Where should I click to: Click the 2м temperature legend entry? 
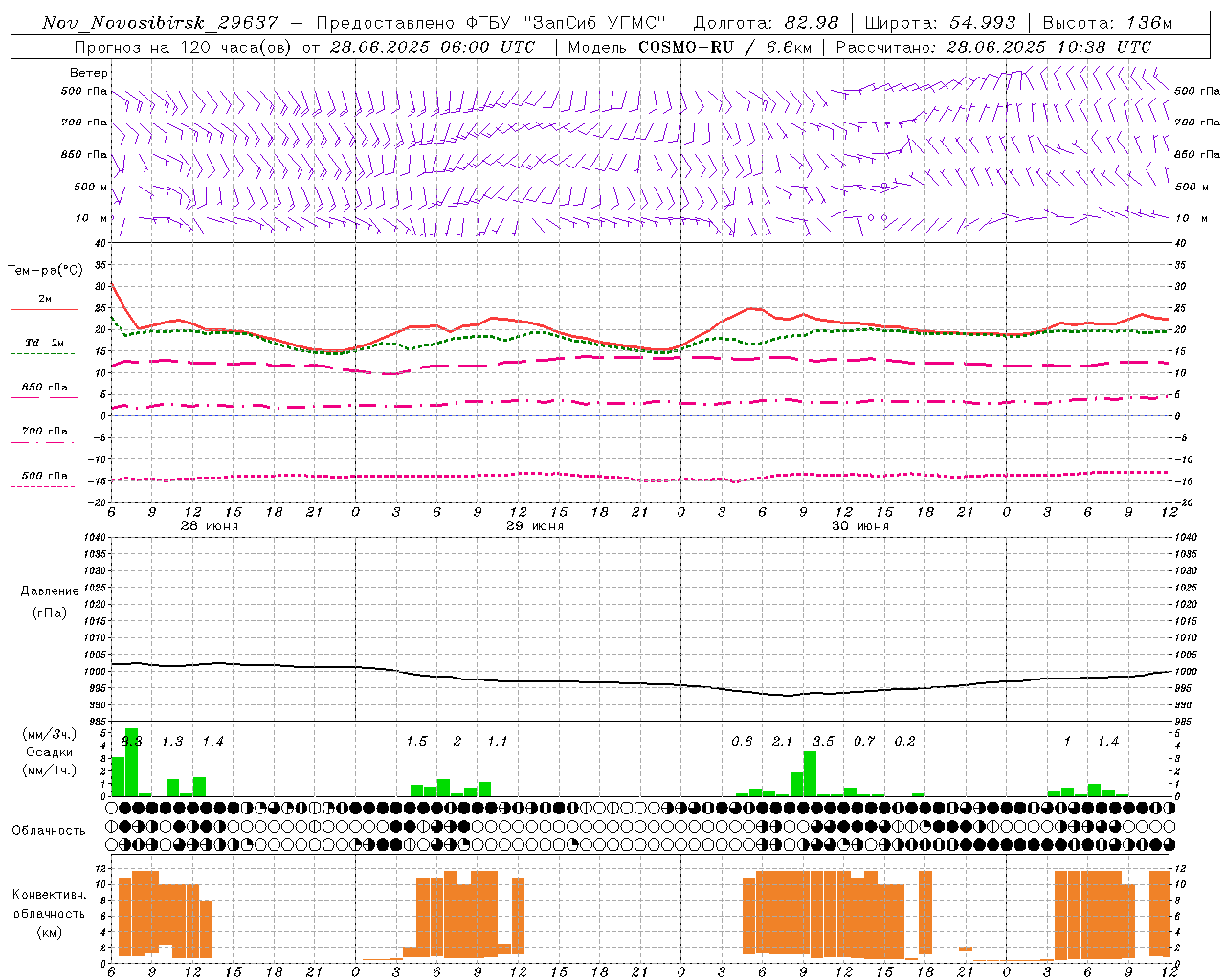click(x=45, y=300)
